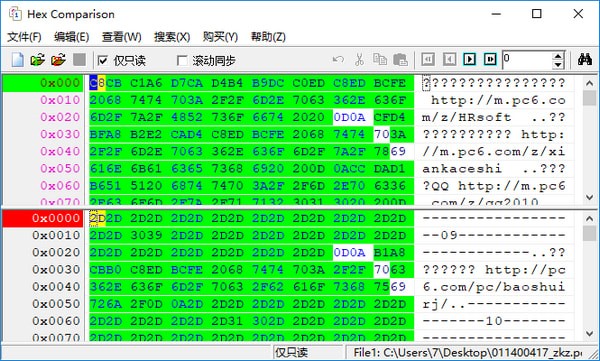Uncheck the 仅只读 read-only checkbox
The image size is (600, 361).
click(103, 60)
